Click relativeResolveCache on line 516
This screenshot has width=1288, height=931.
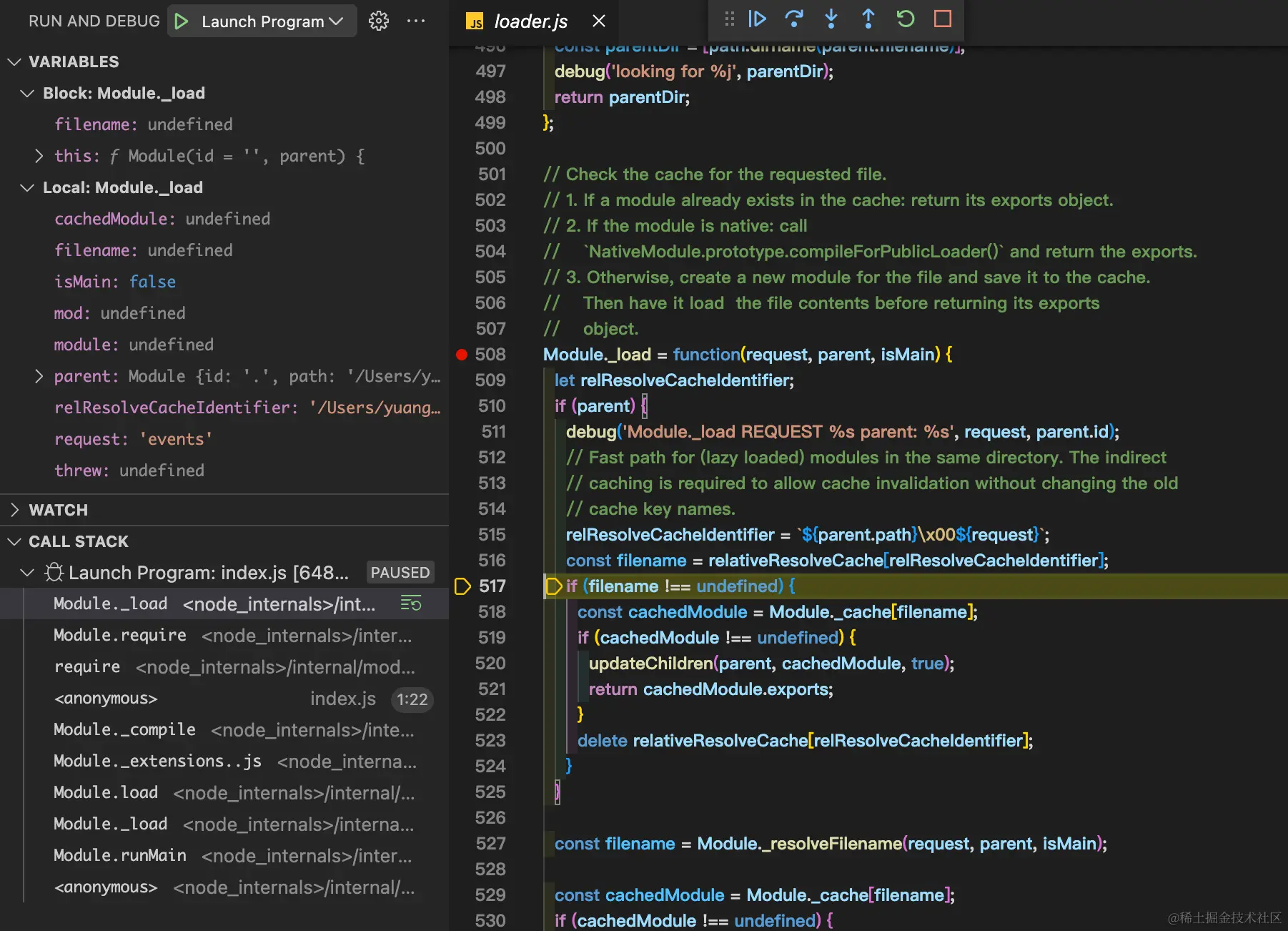pos(796,561)
